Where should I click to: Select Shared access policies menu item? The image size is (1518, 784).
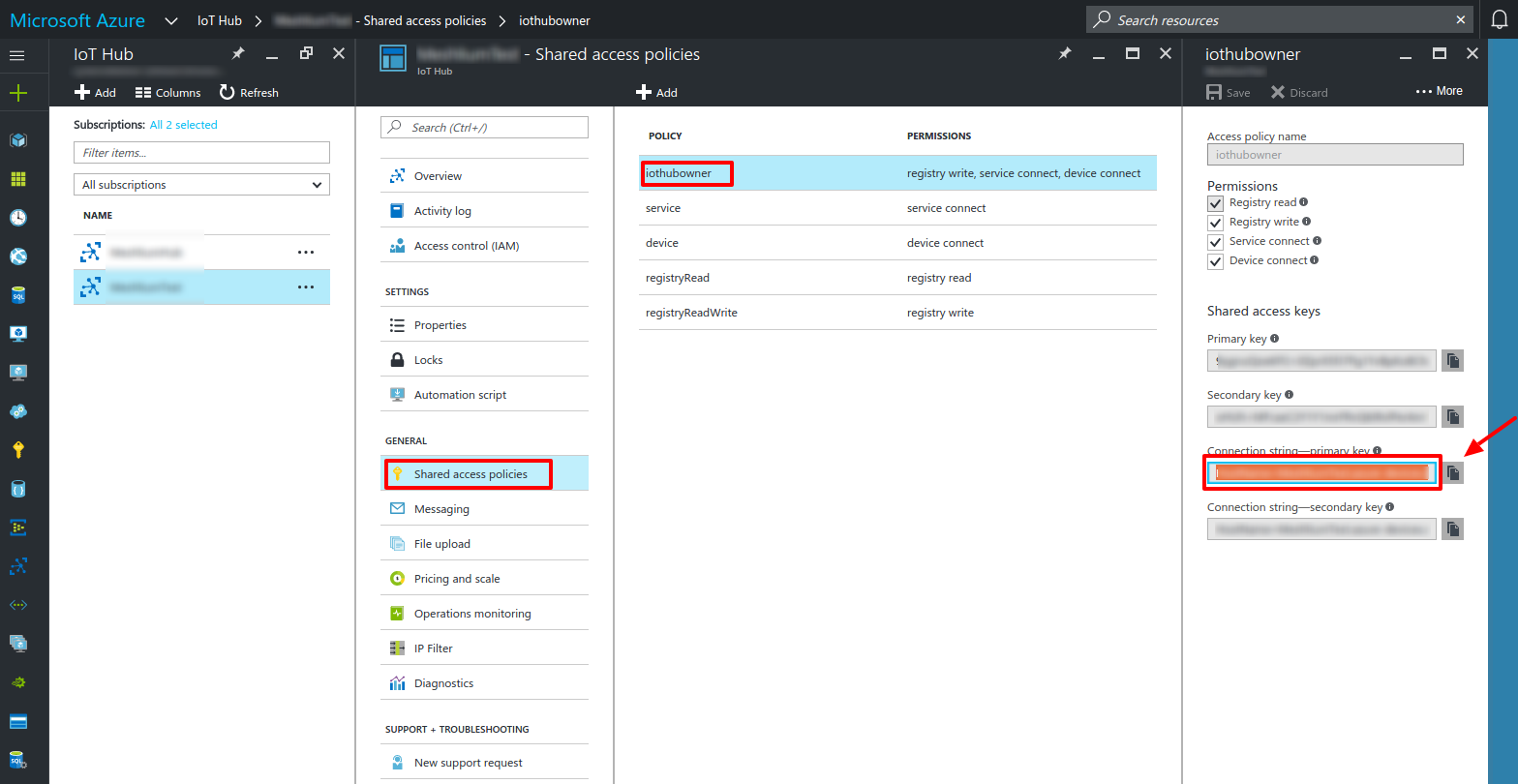click(484, 474)
